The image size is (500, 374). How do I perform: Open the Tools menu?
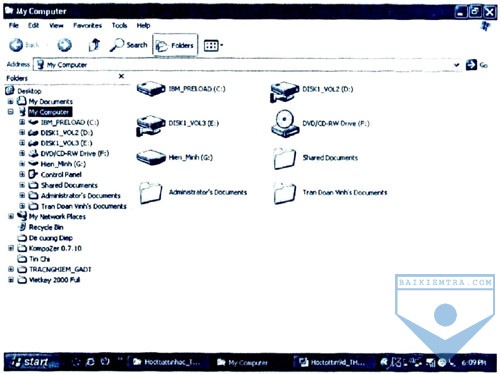[x=119, y=25]
